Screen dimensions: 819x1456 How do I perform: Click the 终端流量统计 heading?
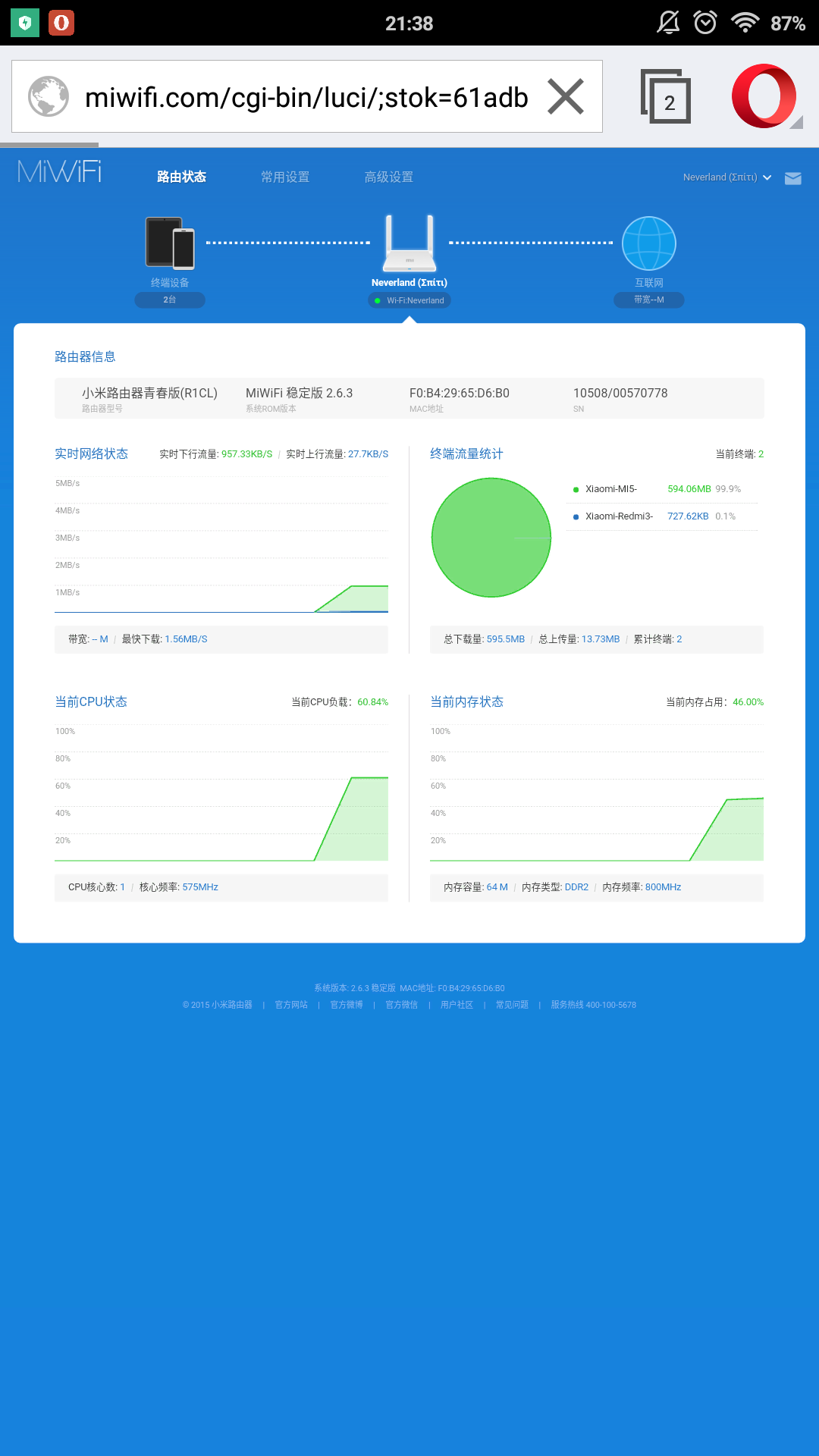tap(466, 453)
